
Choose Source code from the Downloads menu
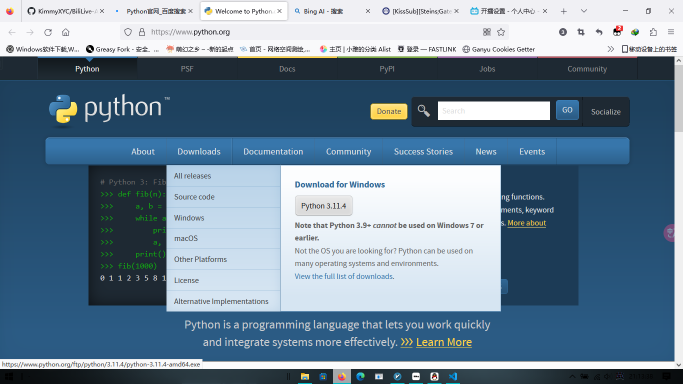[x=223, y=197]
